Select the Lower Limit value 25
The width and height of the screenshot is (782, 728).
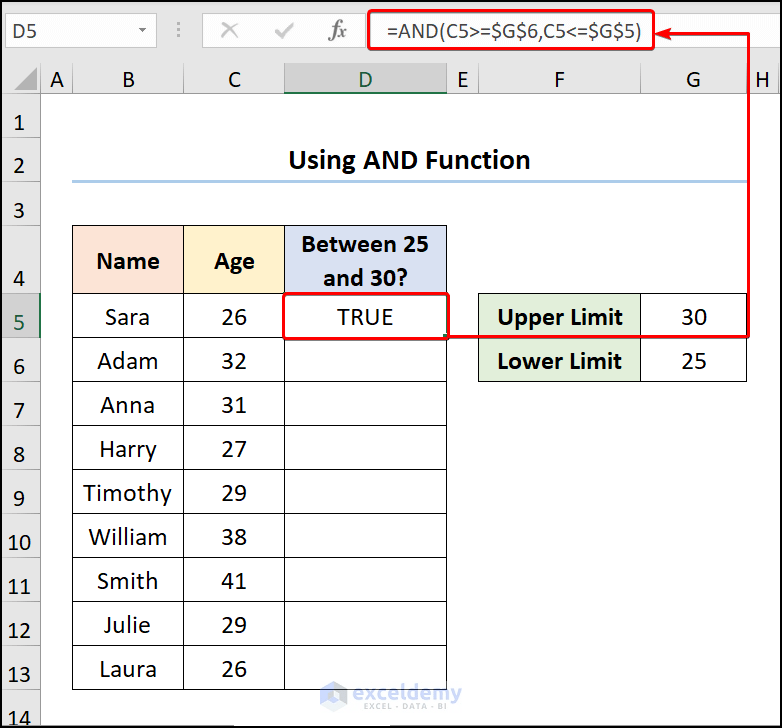[693, 360]
